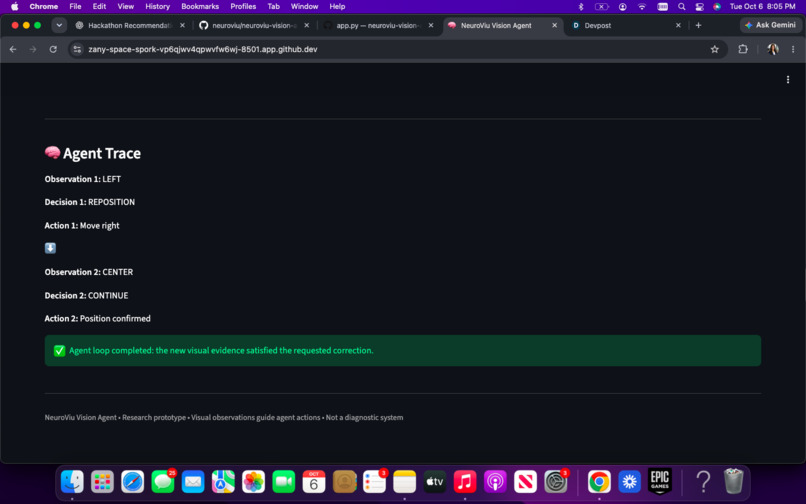The width and height of the screenshot is (806, 504).
Task: Close the app.py tab
Action: click(431, 25)
